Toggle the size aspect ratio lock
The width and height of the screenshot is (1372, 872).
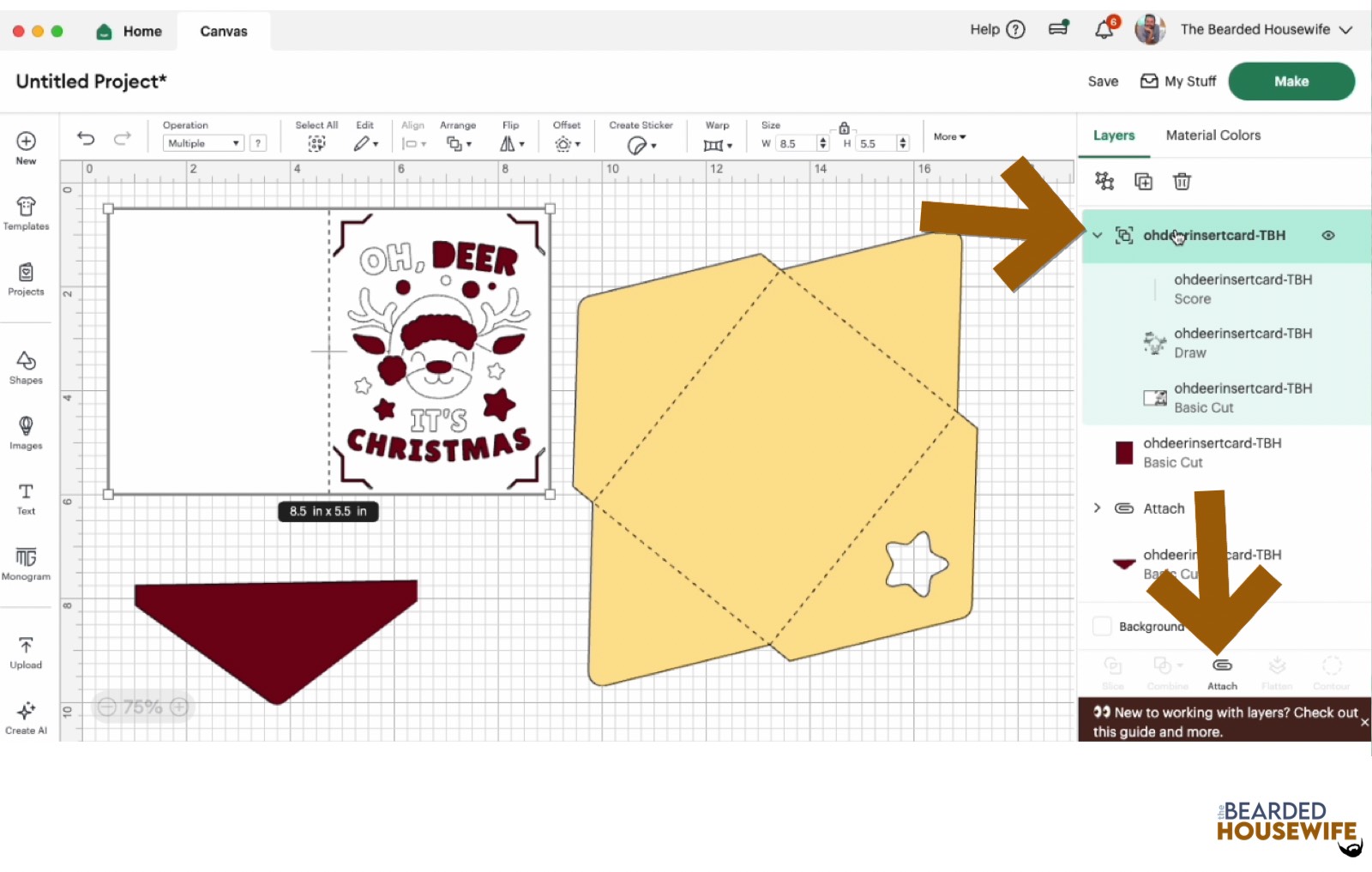click(844, 128)
